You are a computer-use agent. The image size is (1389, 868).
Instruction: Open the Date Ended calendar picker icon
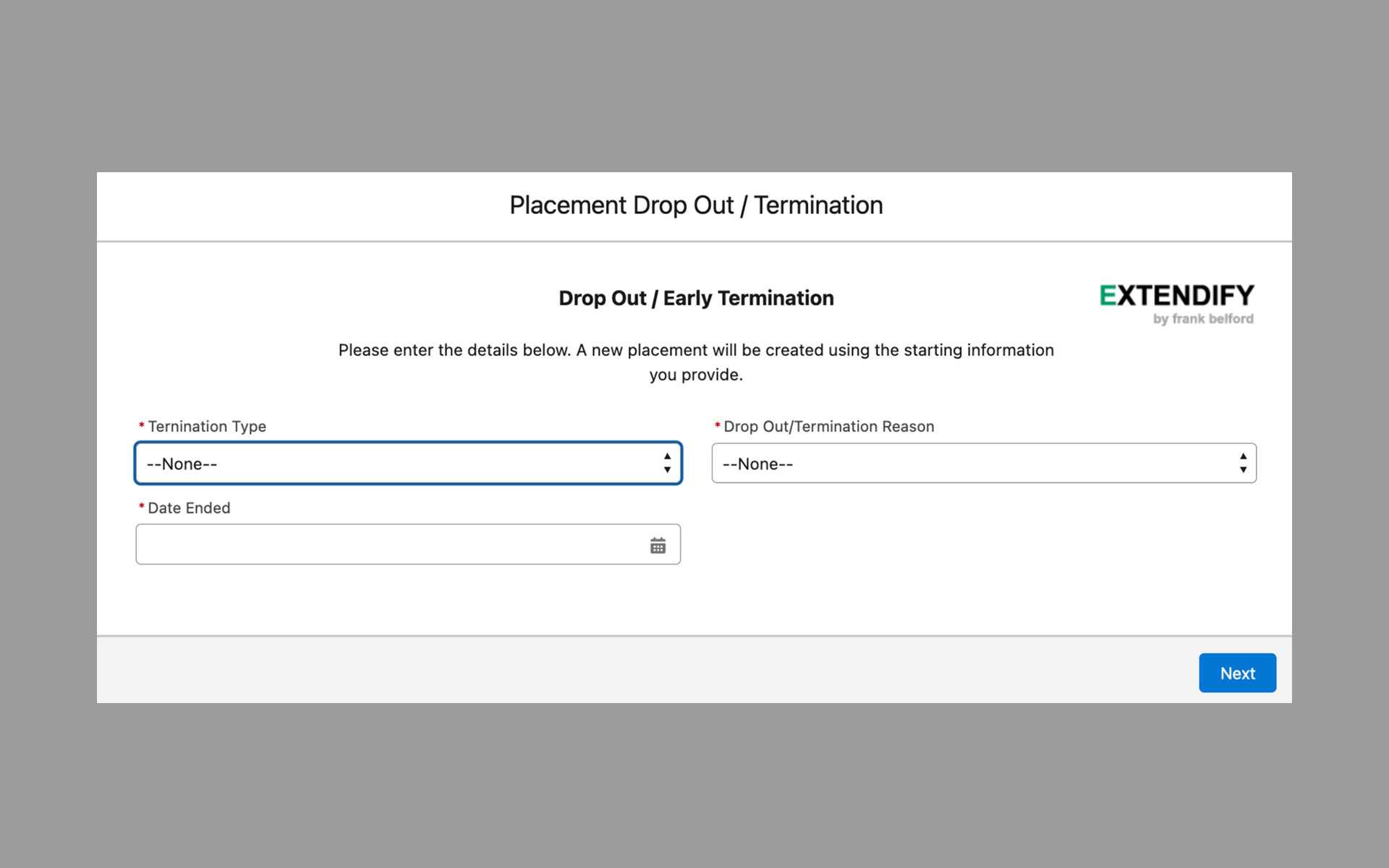658,545
